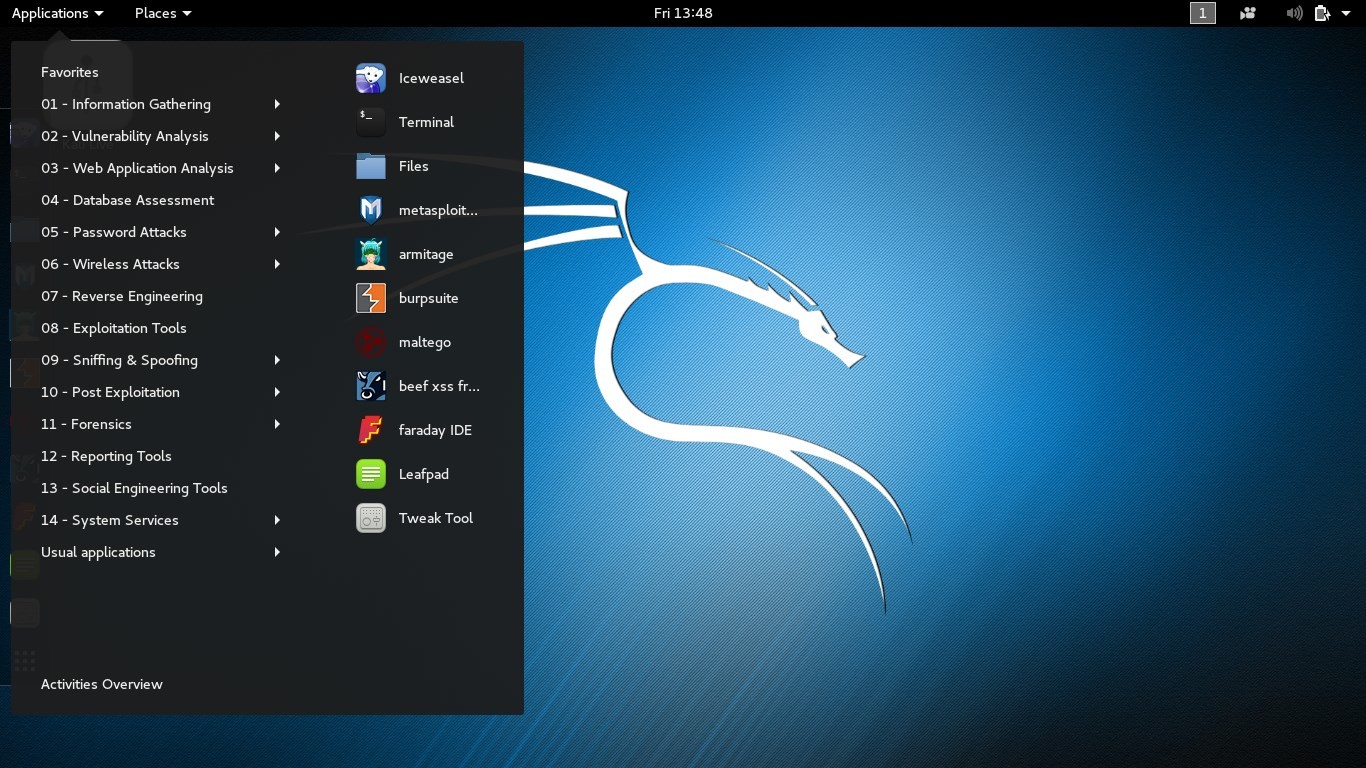This screenshot has height=768, width=1366.
Task: Expand the 05 - Password Attacks submenu
Action: coord(113,232)
